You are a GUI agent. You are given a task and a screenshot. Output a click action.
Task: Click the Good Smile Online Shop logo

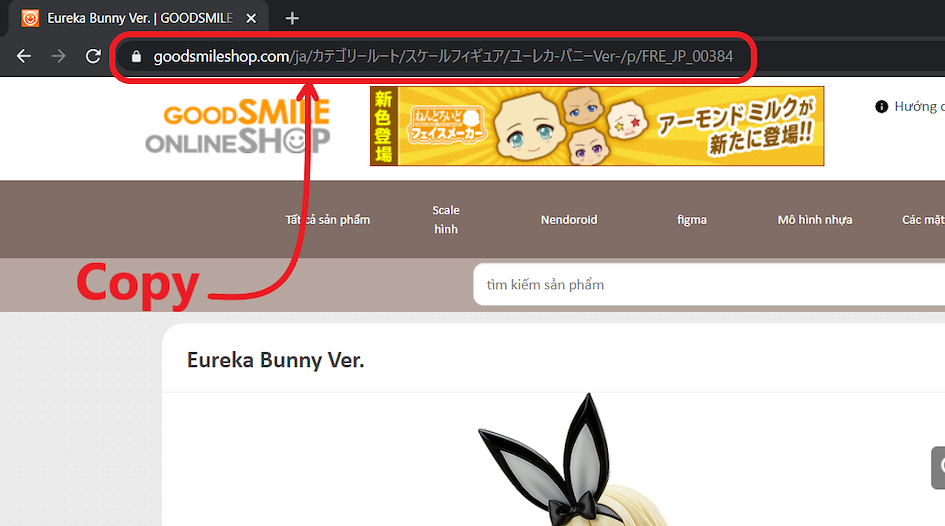point(238,126)
